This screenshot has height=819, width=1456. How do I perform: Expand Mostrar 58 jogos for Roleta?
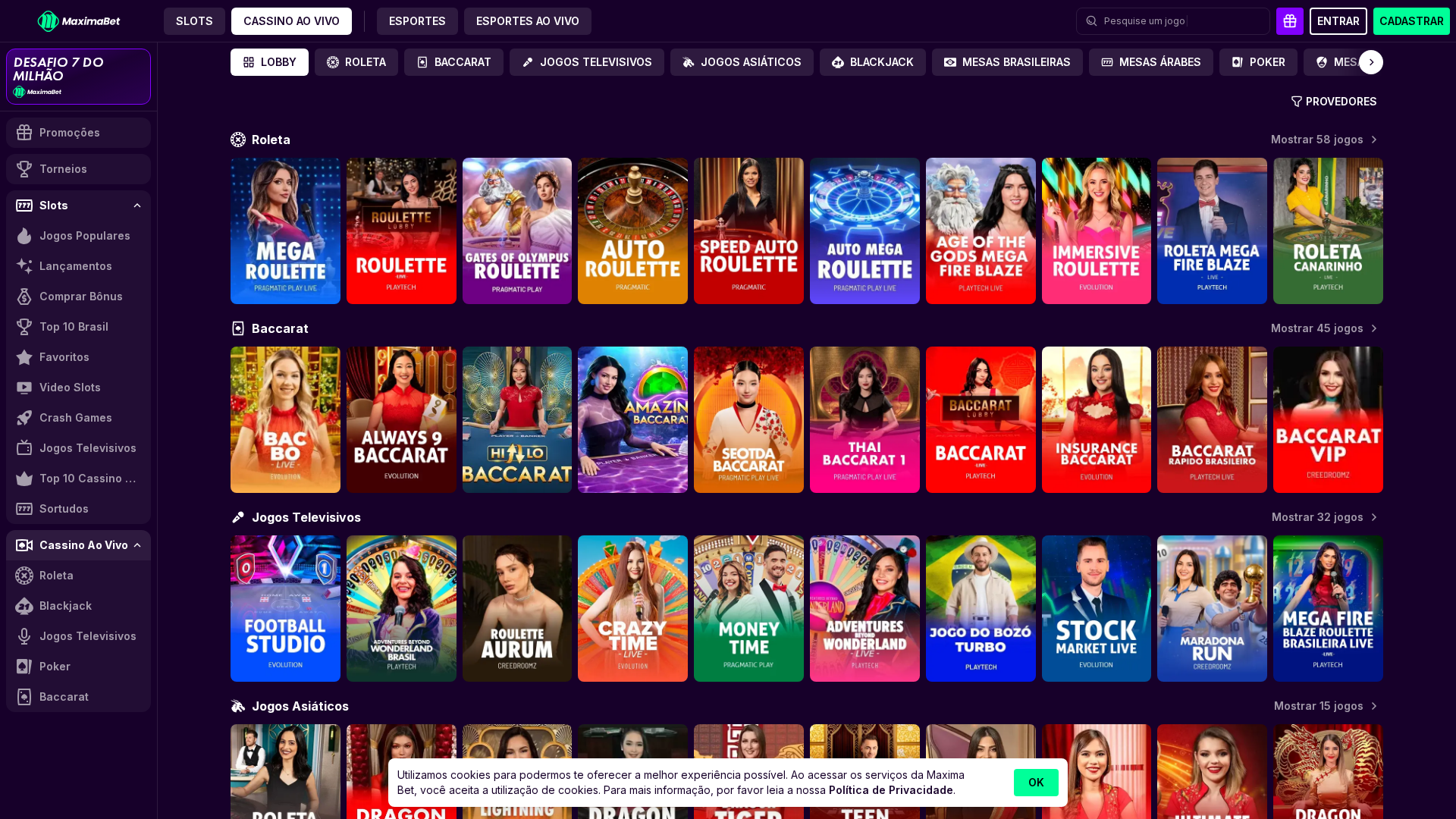[x=1324, y=140]
